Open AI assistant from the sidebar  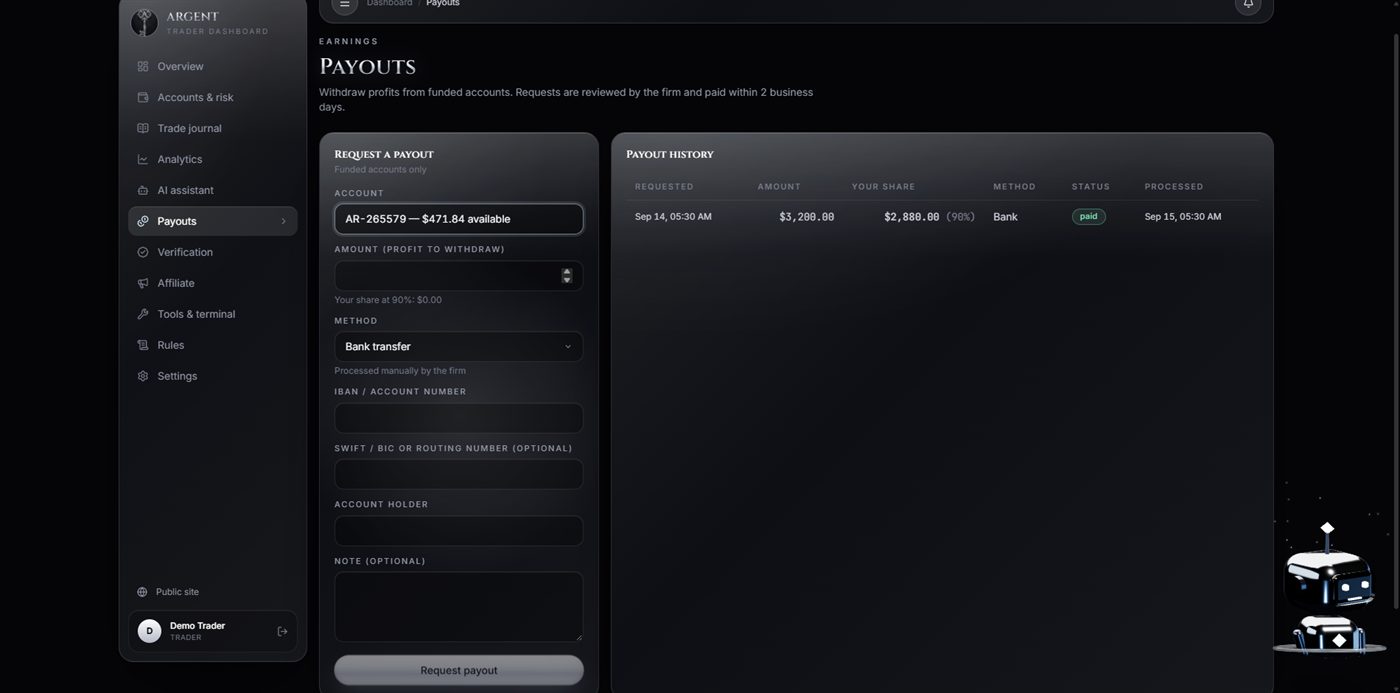click(x=213, y=190)
